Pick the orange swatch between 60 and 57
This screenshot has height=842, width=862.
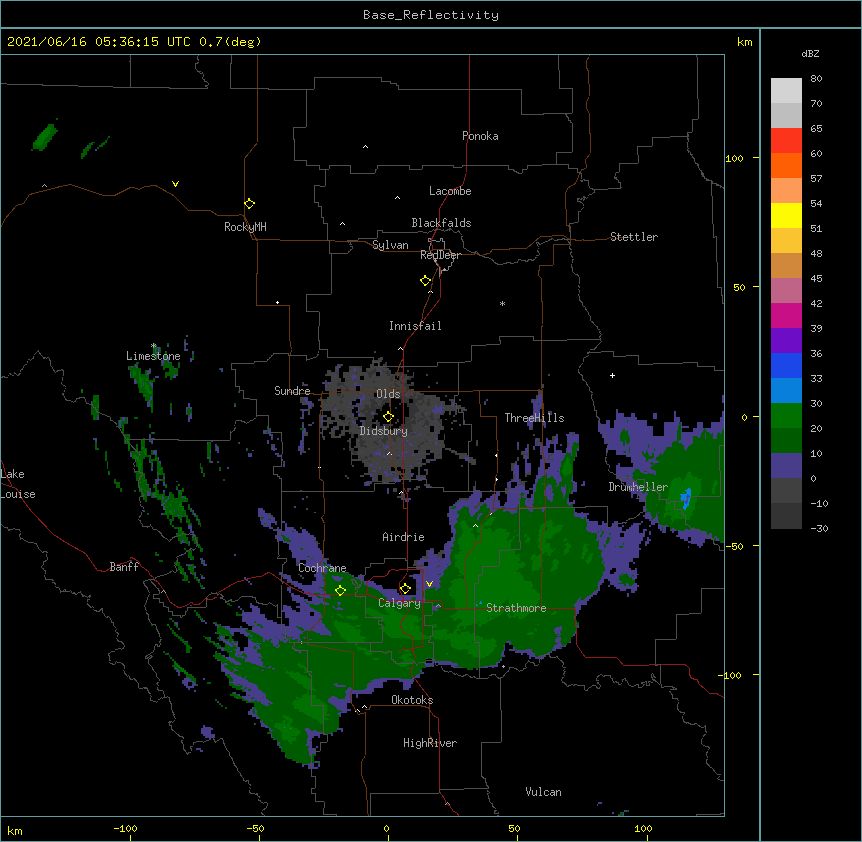tap(786, 165)
